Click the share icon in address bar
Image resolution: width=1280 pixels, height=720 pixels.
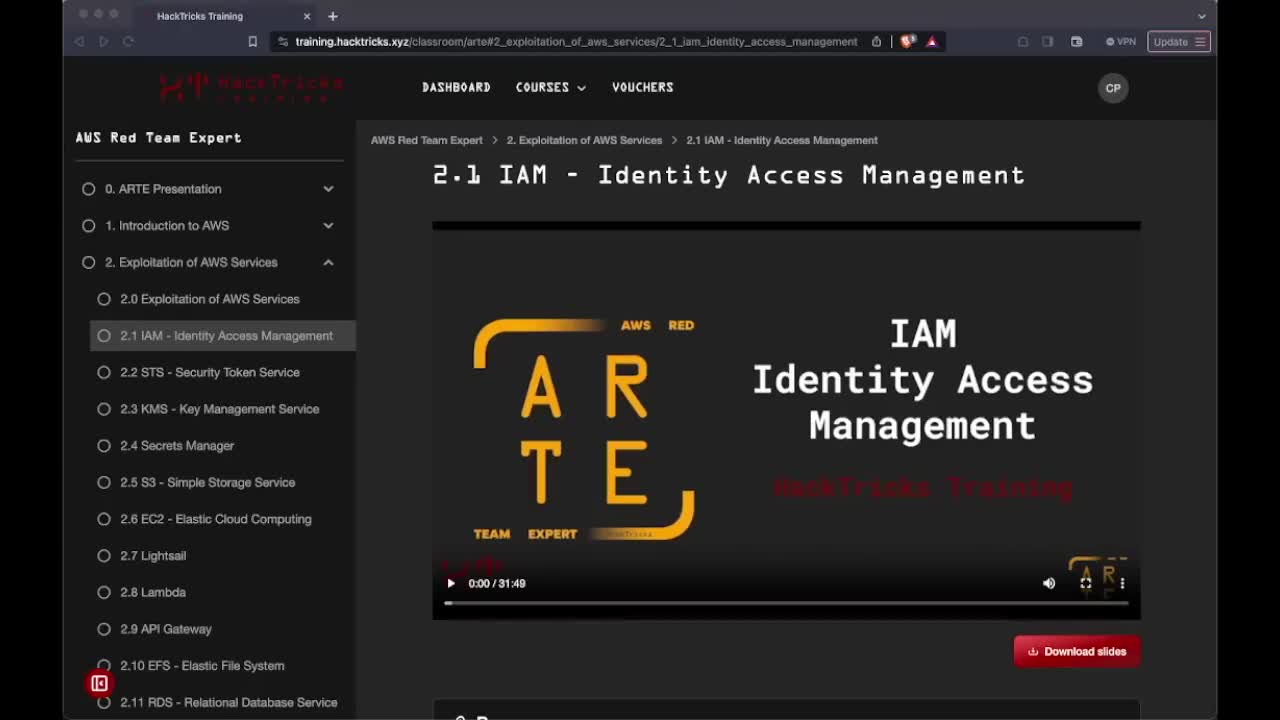pyautogui.click(x=876, y=42)
